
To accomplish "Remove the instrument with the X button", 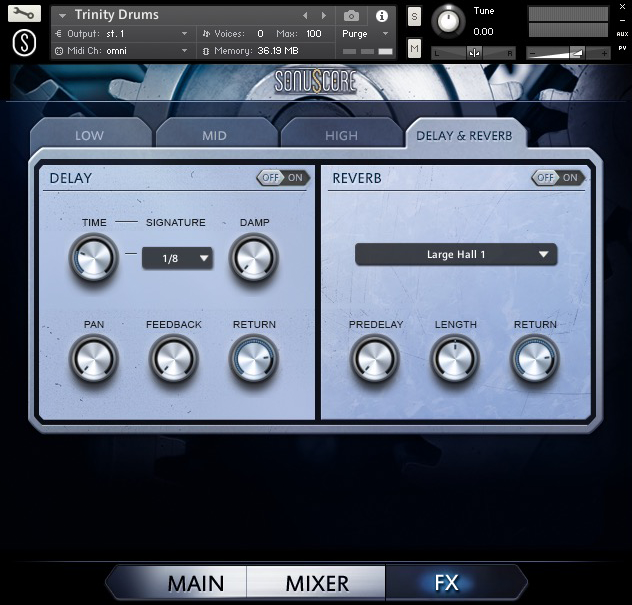I will tap(622, 7).
